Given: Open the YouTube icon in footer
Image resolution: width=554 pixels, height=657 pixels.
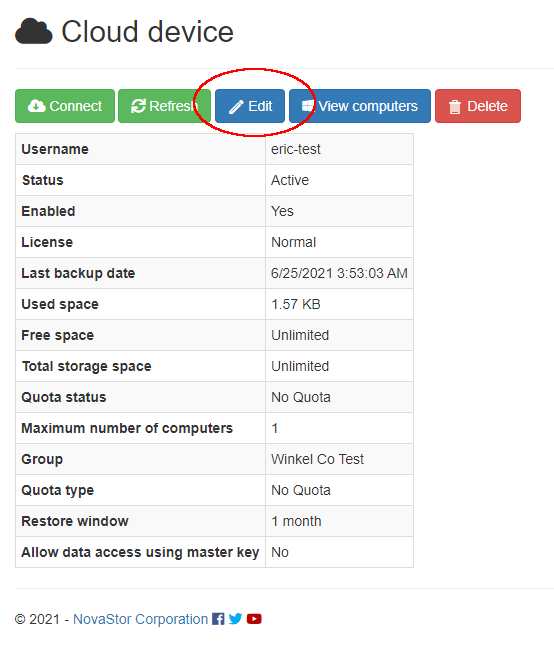Looking at the screenshot, I should [x=254, y=619].
